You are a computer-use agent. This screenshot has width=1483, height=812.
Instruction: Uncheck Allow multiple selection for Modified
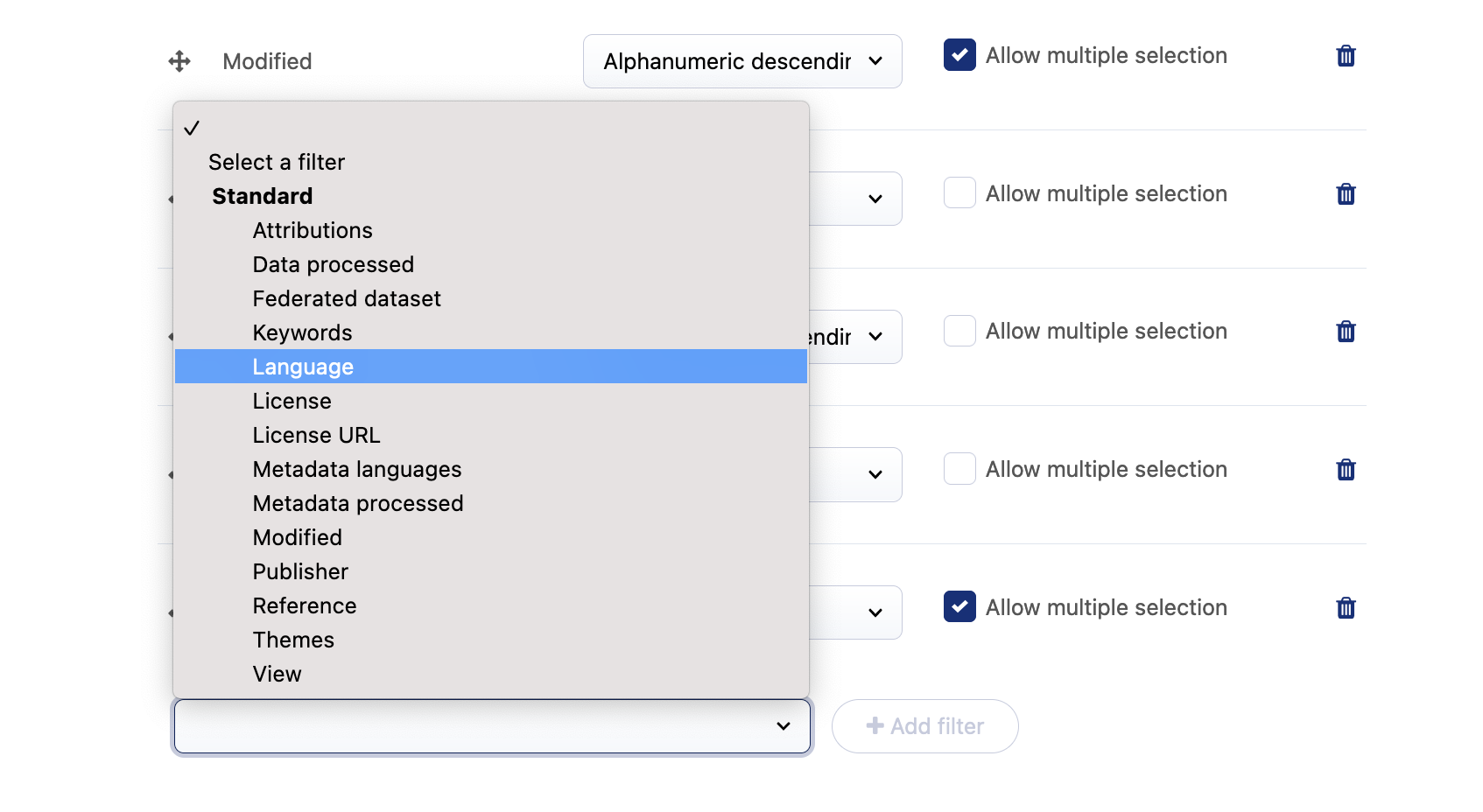(959, 55)
